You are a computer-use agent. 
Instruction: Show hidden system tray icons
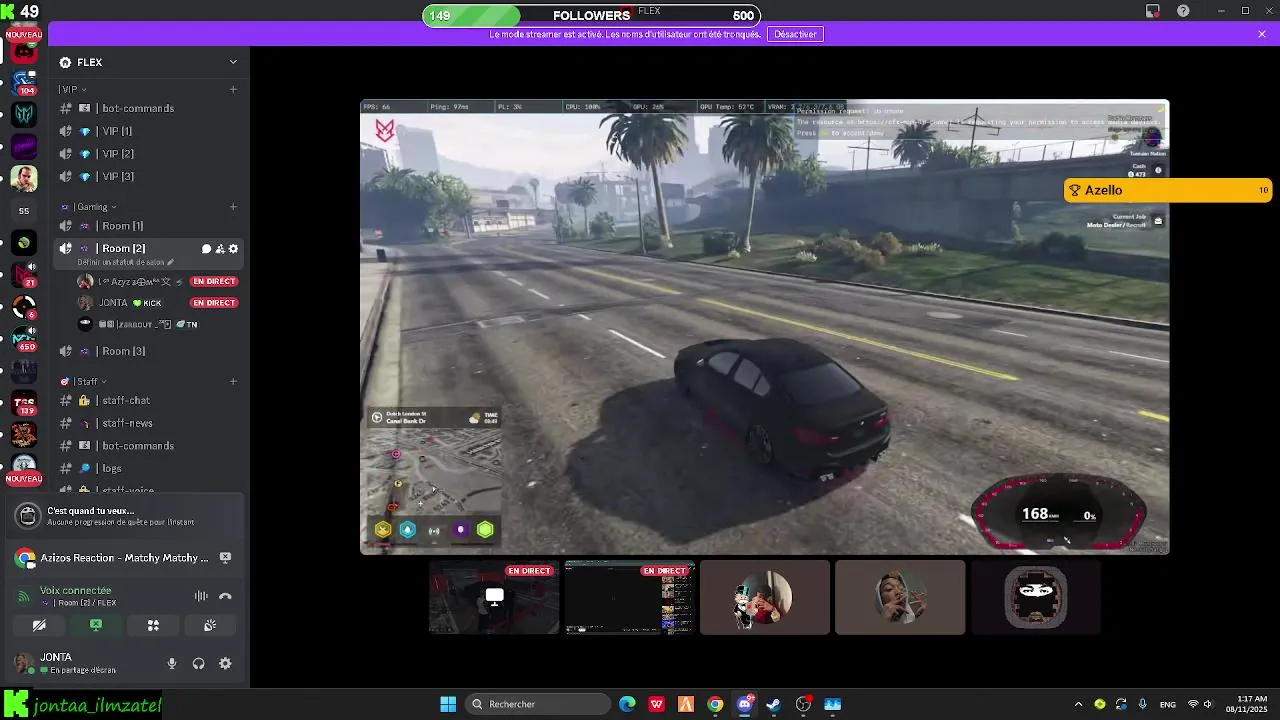coord(1078,704)
